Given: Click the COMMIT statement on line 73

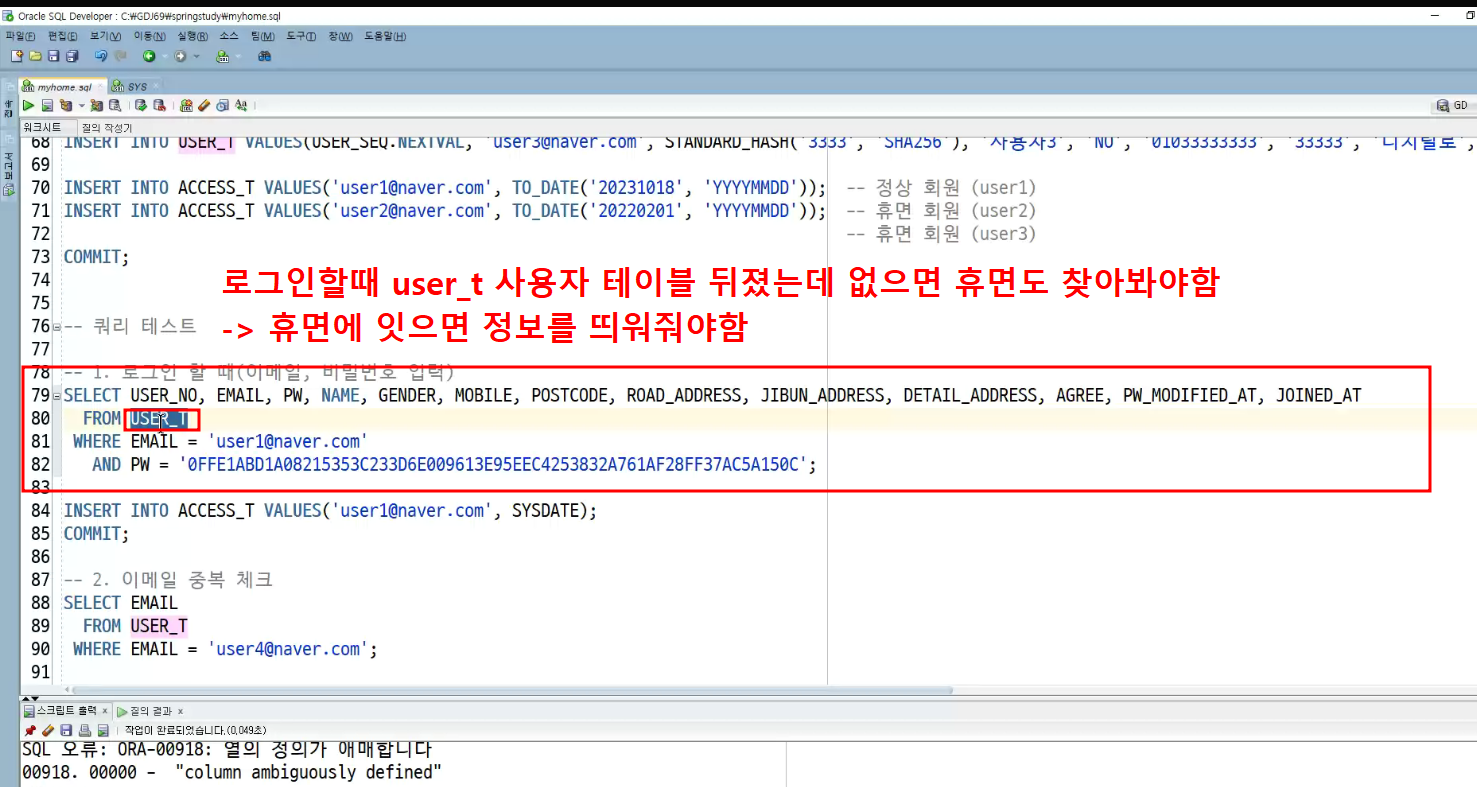Looking at the screenshot, I should [96, 257].
